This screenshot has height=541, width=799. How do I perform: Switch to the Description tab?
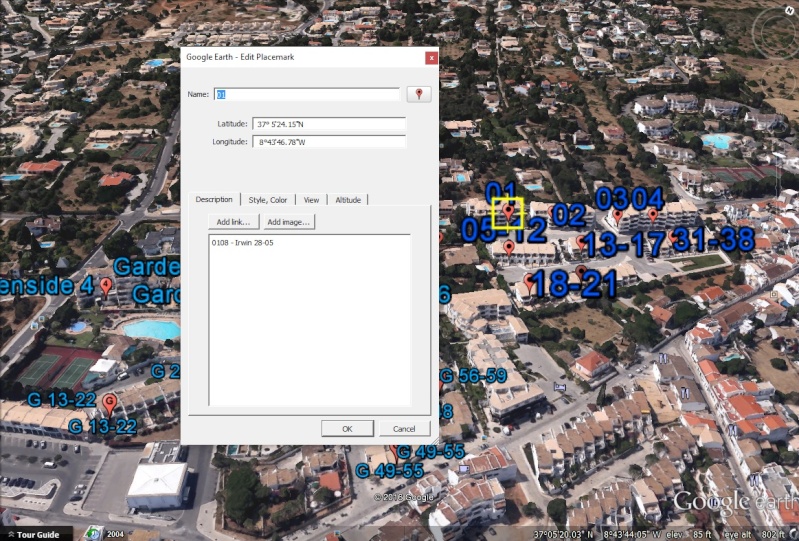(x=214, y=199)
